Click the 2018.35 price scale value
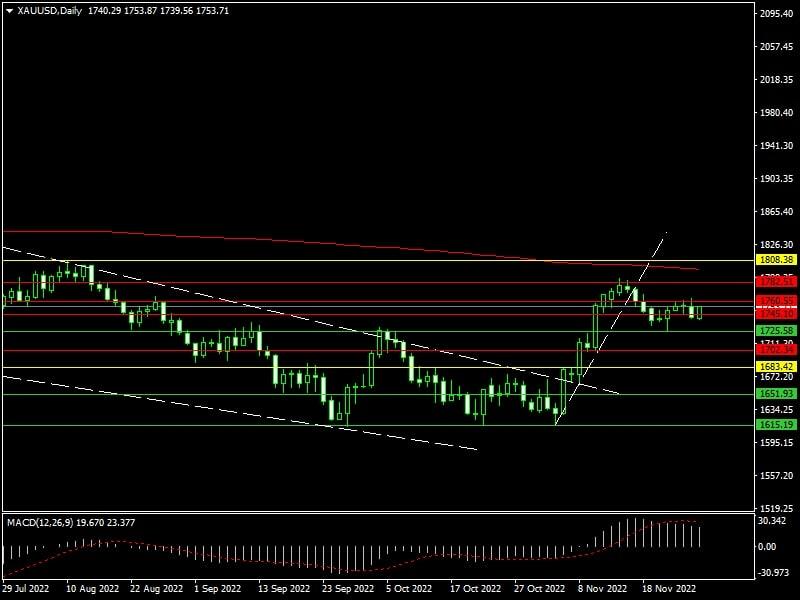This screenshot has width=800, height=600. 777,80
